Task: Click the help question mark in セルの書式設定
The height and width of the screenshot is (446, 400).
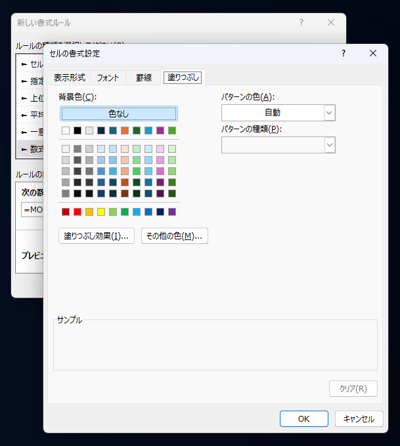Action: [x=343, y=53]
